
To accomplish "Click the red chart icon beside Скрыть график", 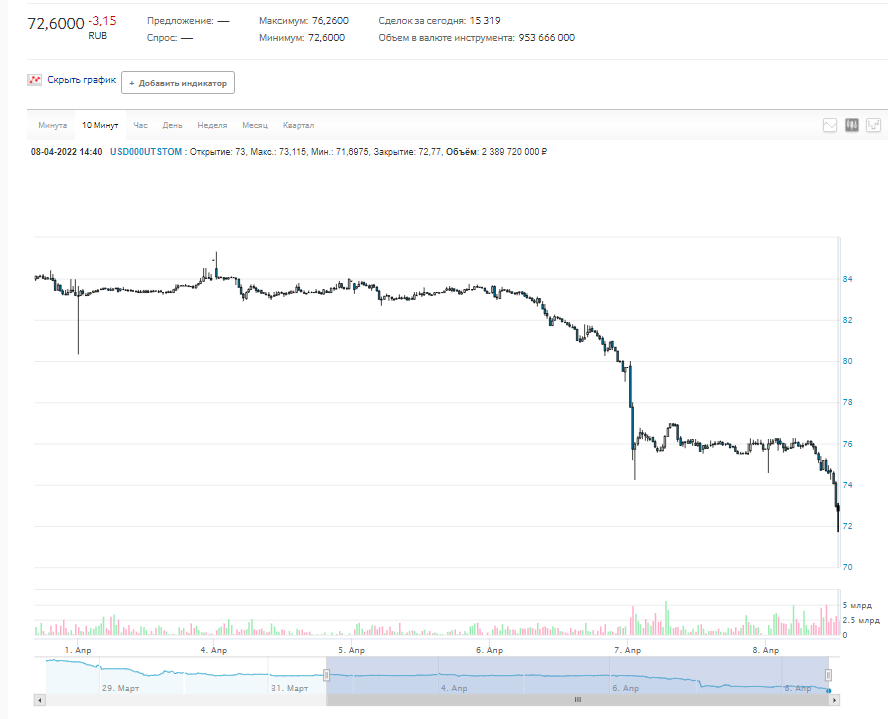I will (x=35, y=80).
